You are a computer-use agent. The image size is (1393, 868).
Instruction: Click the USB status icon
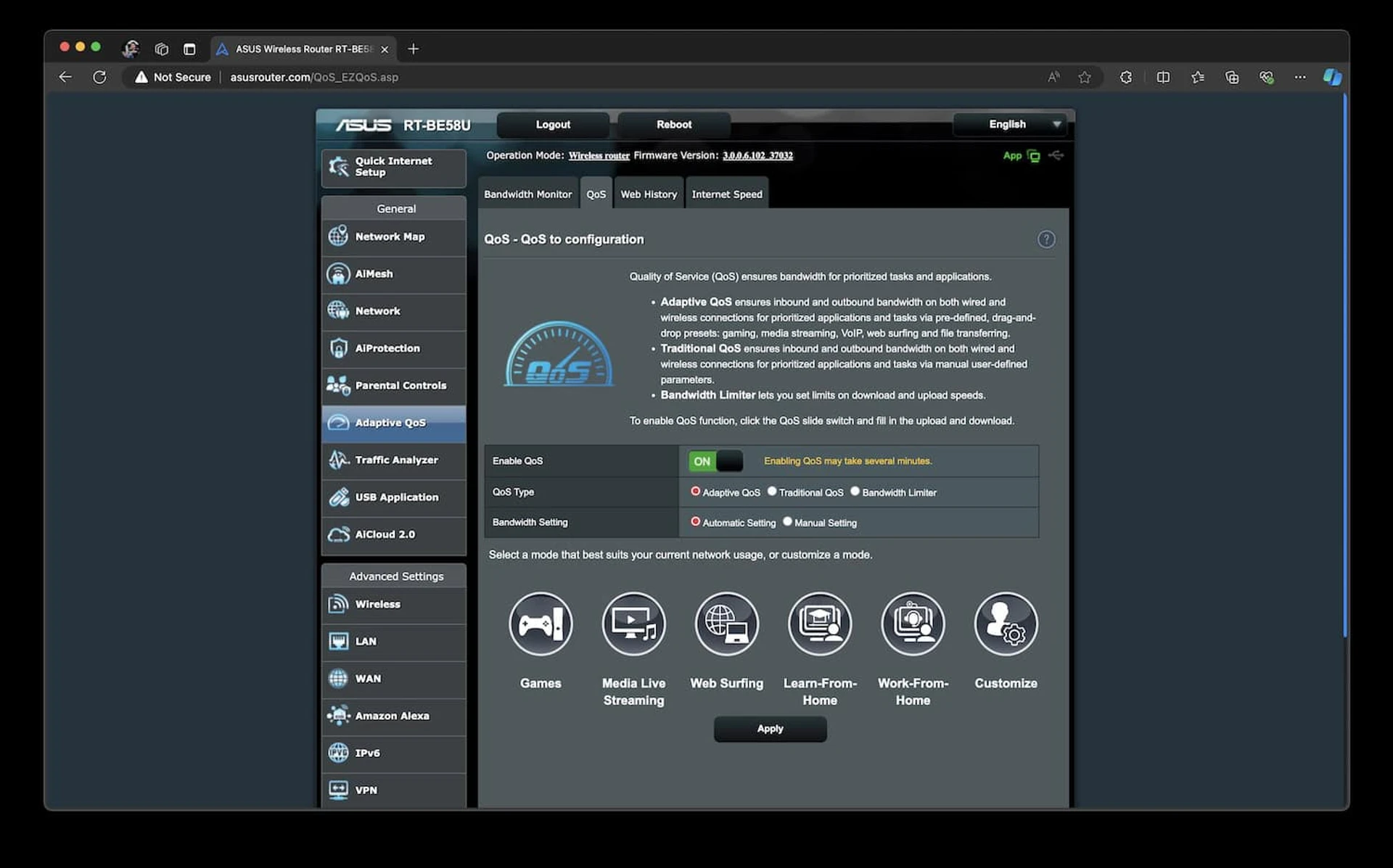click(x=1056, y=155)
